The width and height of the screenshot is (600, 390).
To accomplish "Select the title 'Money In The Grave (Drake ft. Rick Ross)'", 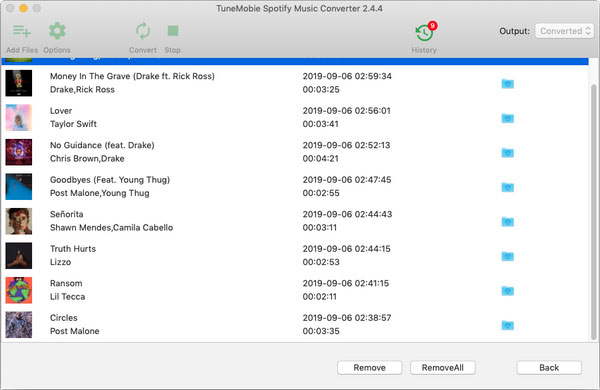I will pyautogui.click(x=132, y=76).
